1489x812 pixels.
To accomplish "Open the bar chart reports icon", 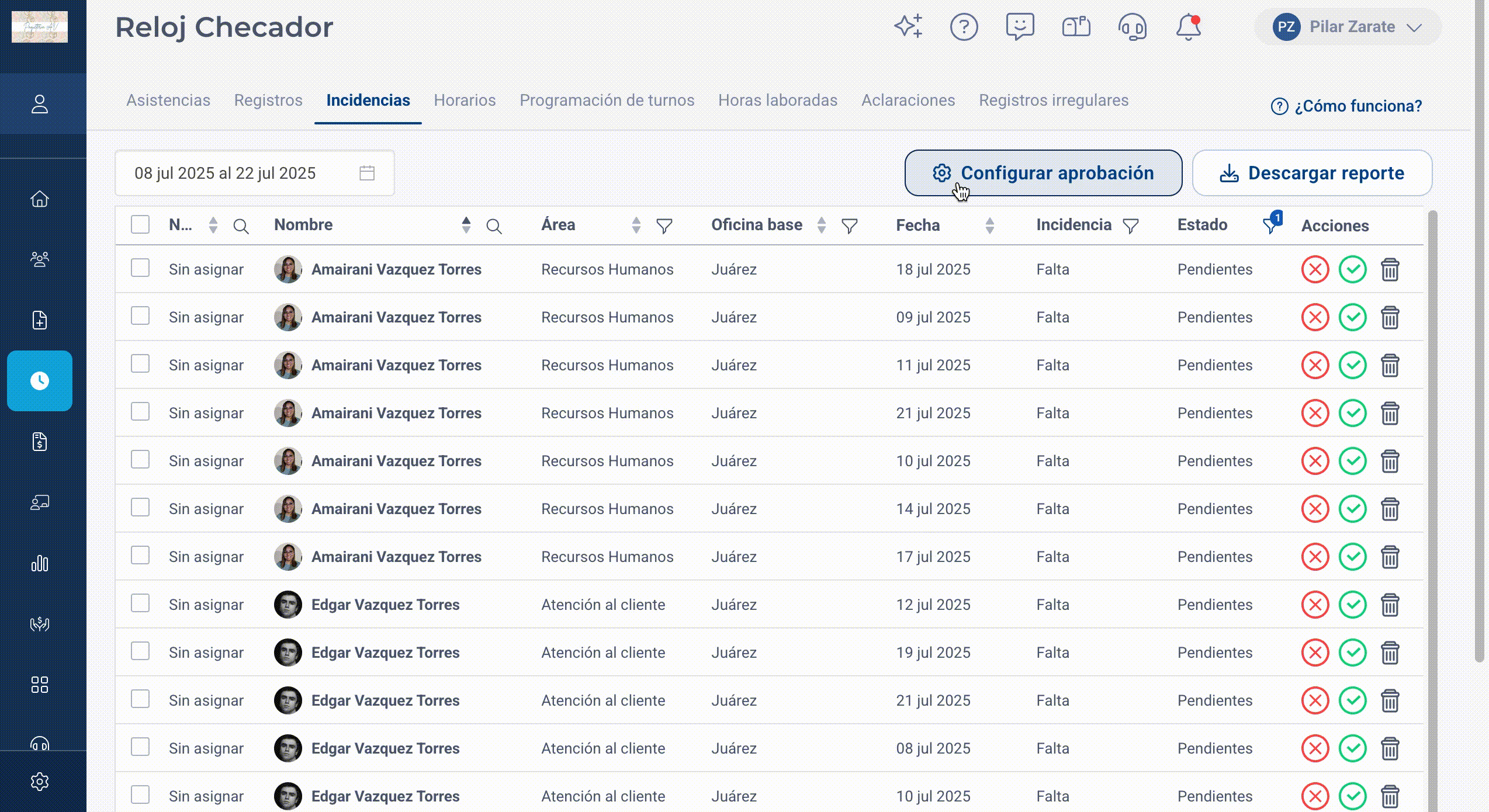I will point(40,563).
